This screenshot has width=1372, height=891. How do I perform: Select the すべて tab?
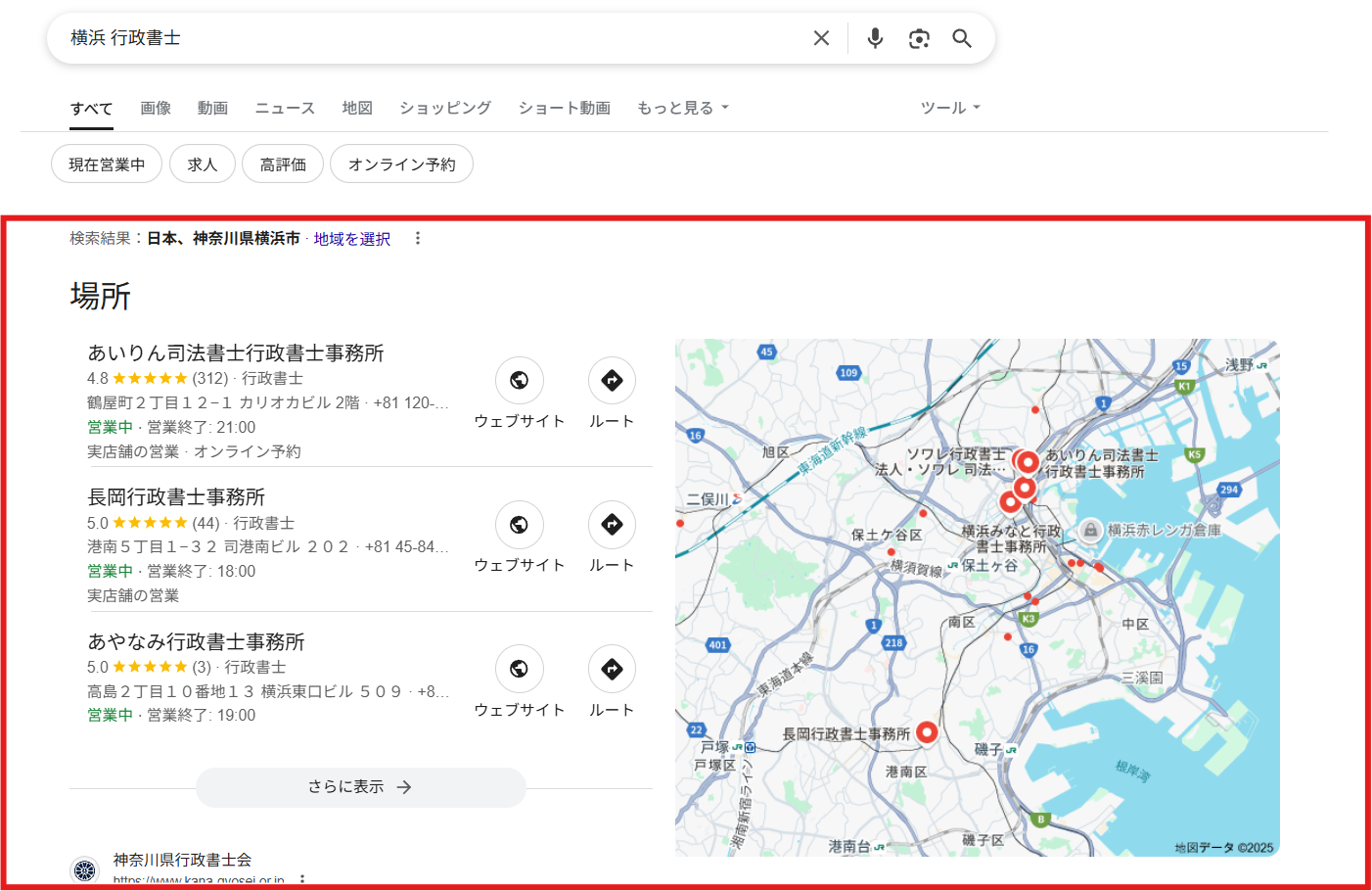tap(91, 109)
